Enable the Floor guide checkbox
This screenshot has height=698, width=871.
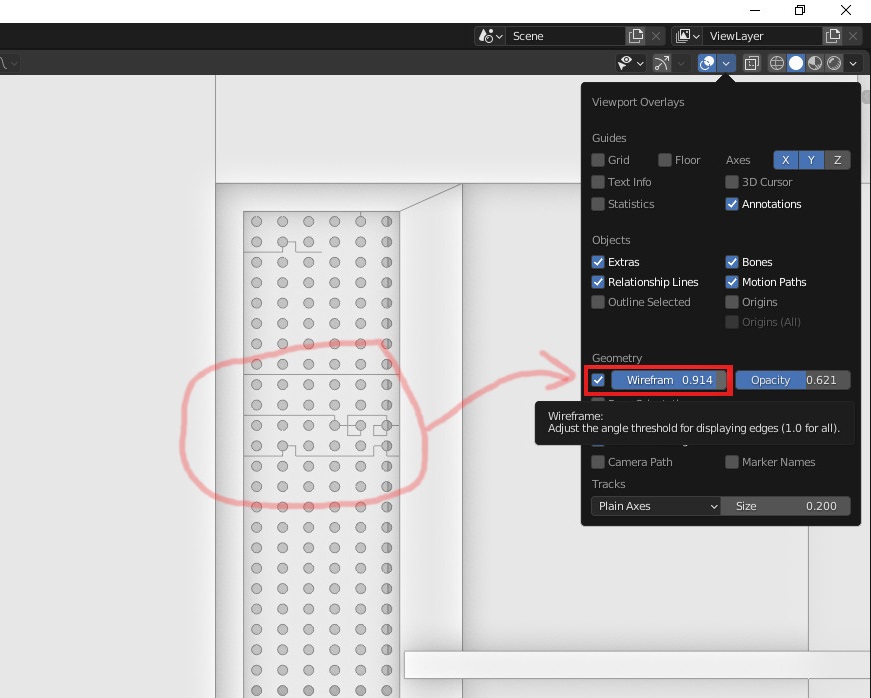(664, 160)
